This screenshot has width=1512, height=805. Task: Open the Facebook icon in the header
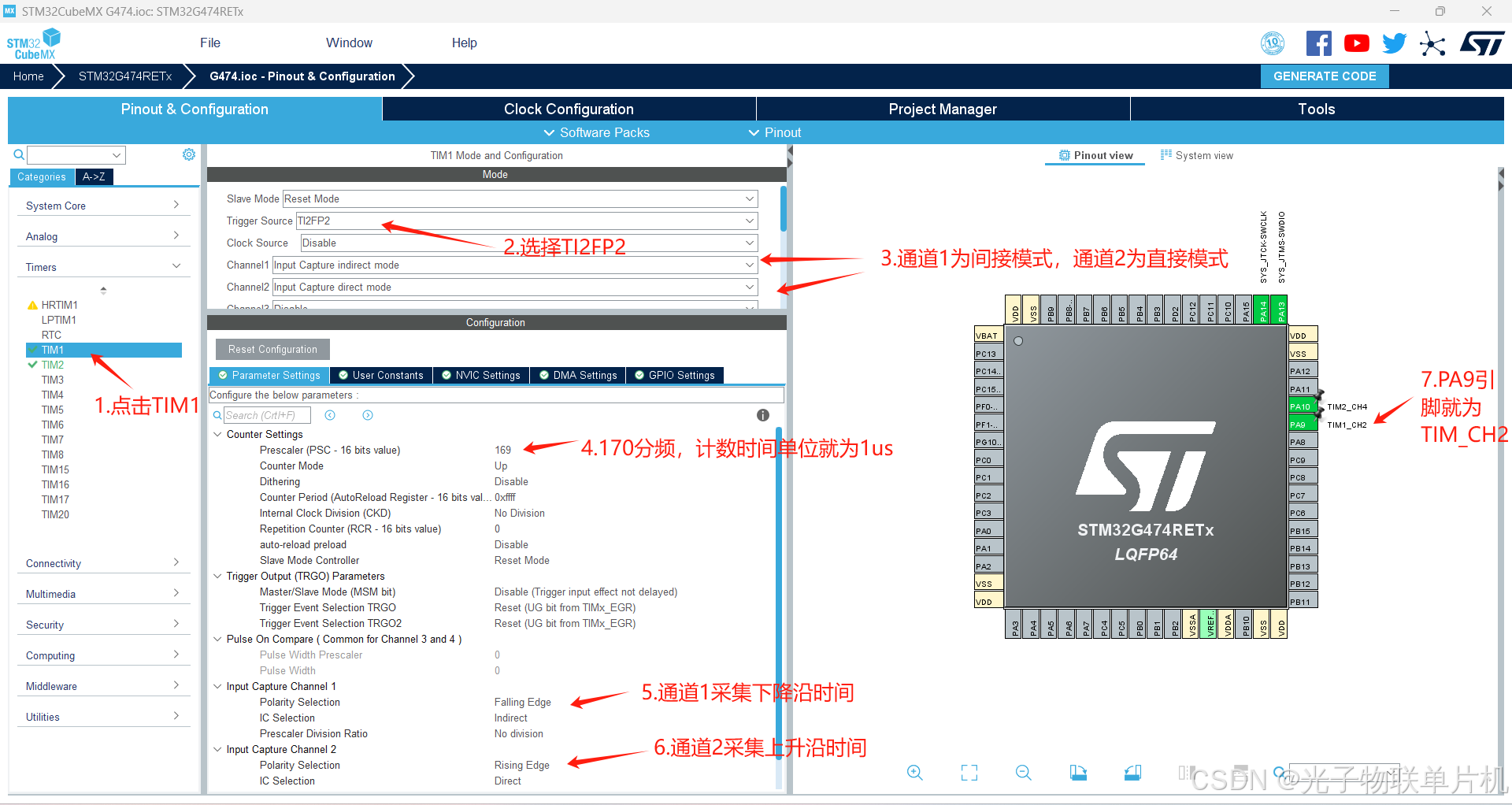(x=1319, y=43)
